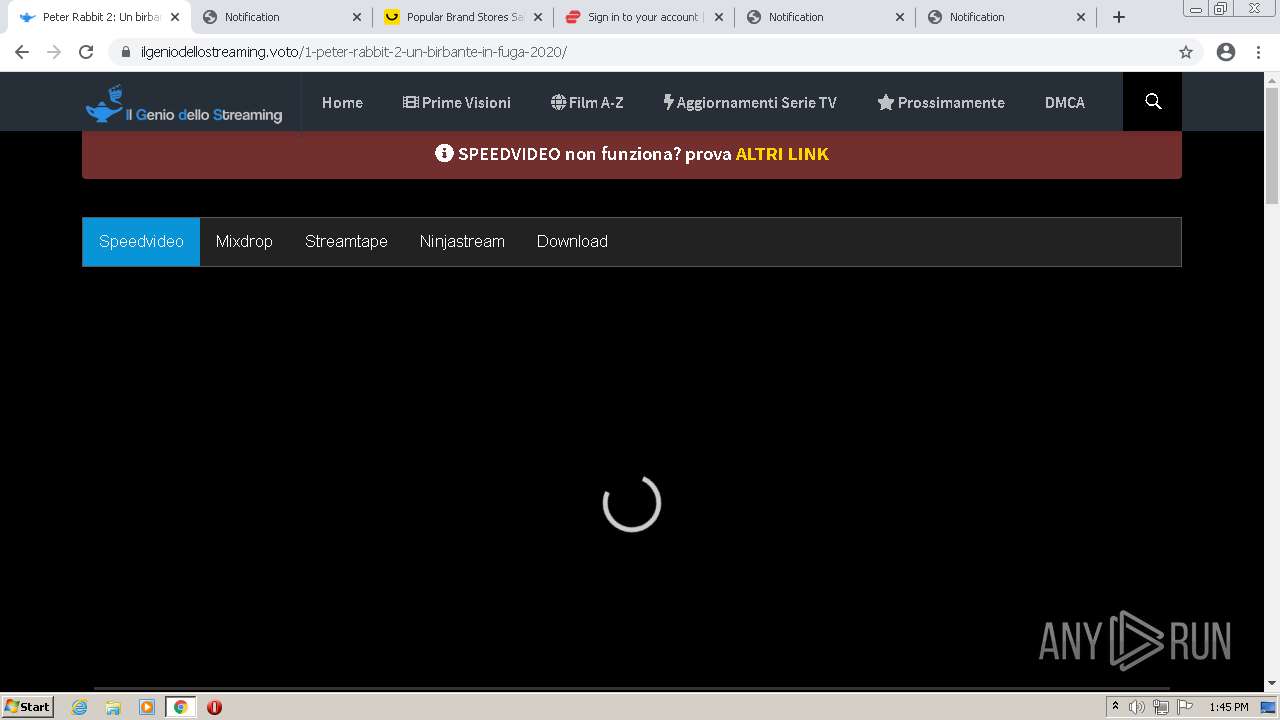Click the volume speaker tray icon

point(1137,707)
